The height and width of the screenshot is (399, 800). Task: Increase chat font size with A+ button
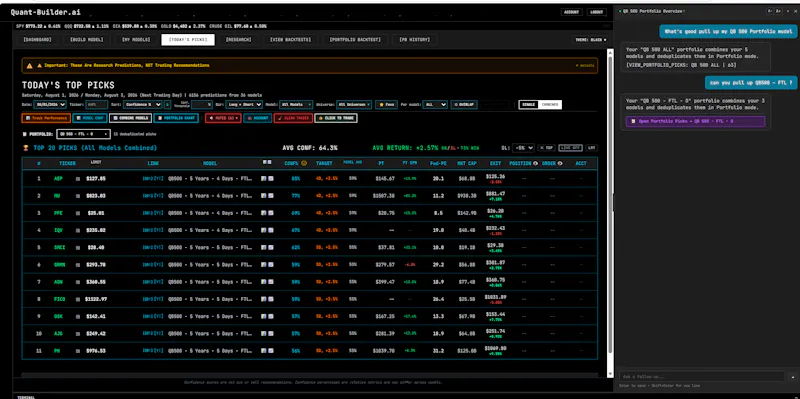pos(779,11)
